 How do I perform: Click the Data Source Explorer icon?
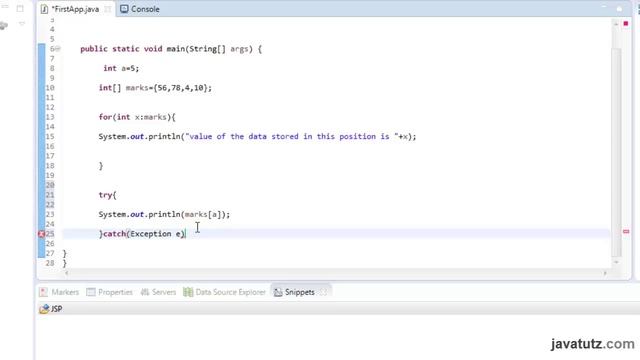click(188, 292)
